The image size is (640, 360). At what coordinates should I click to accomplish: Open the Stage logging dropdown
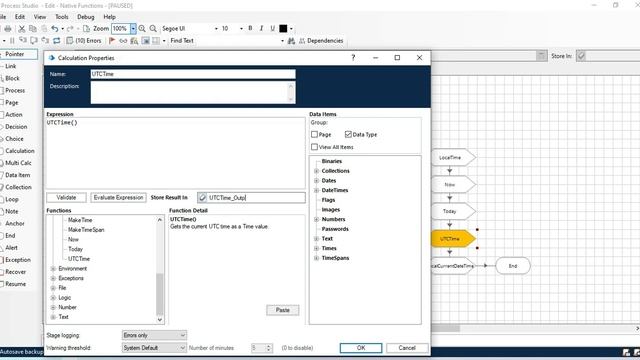click(x=154, y=335)
